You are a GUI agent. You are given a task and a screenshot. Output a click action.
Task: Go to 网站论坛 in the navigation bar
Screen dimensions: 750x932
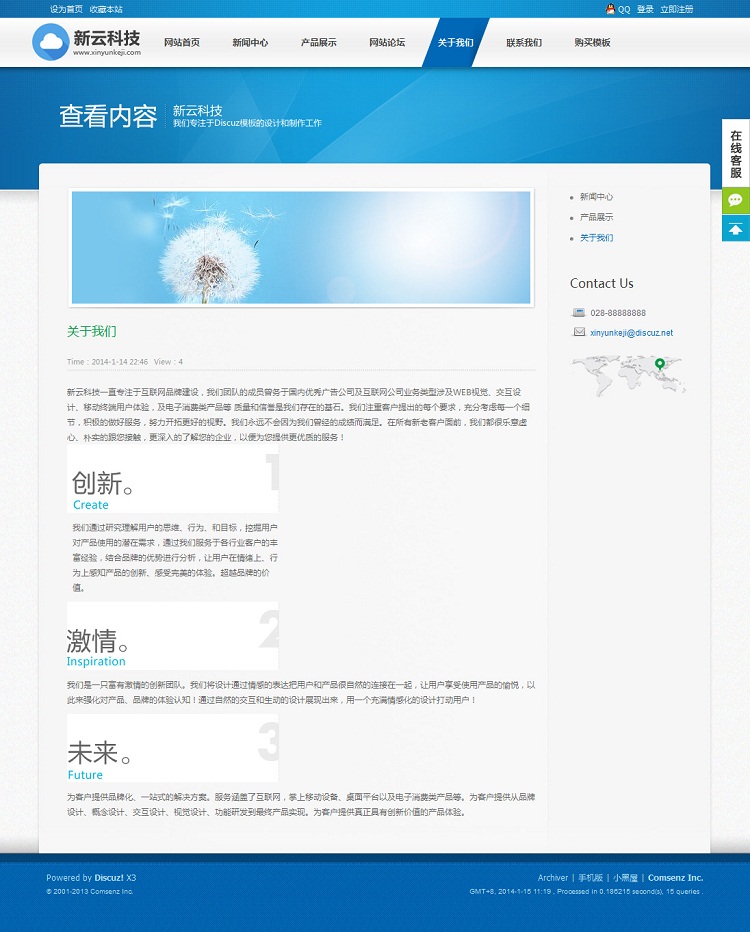(387, 43)
